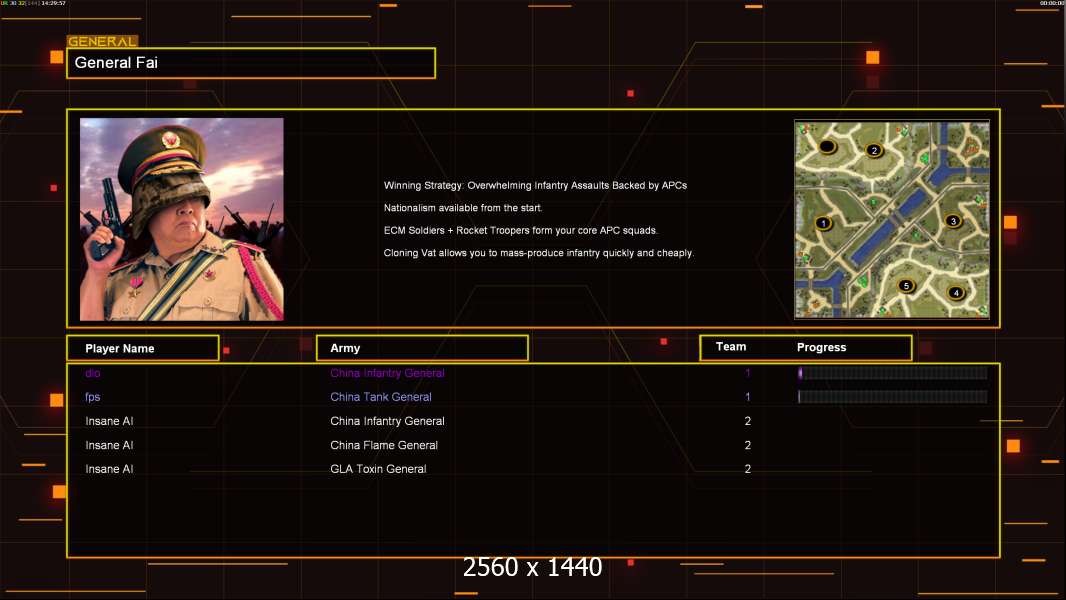Click the blank black marker on minimap
This screenshot has height=600, width=1066.
pyautogui.click(x=827, y=146)
